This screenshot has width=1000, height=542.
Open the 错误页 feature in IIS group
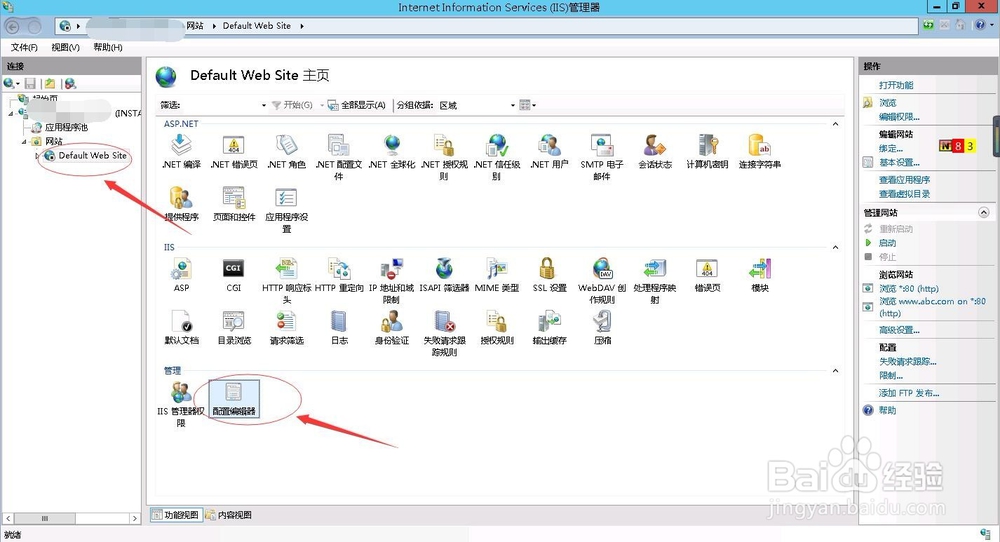click(707, 275)
